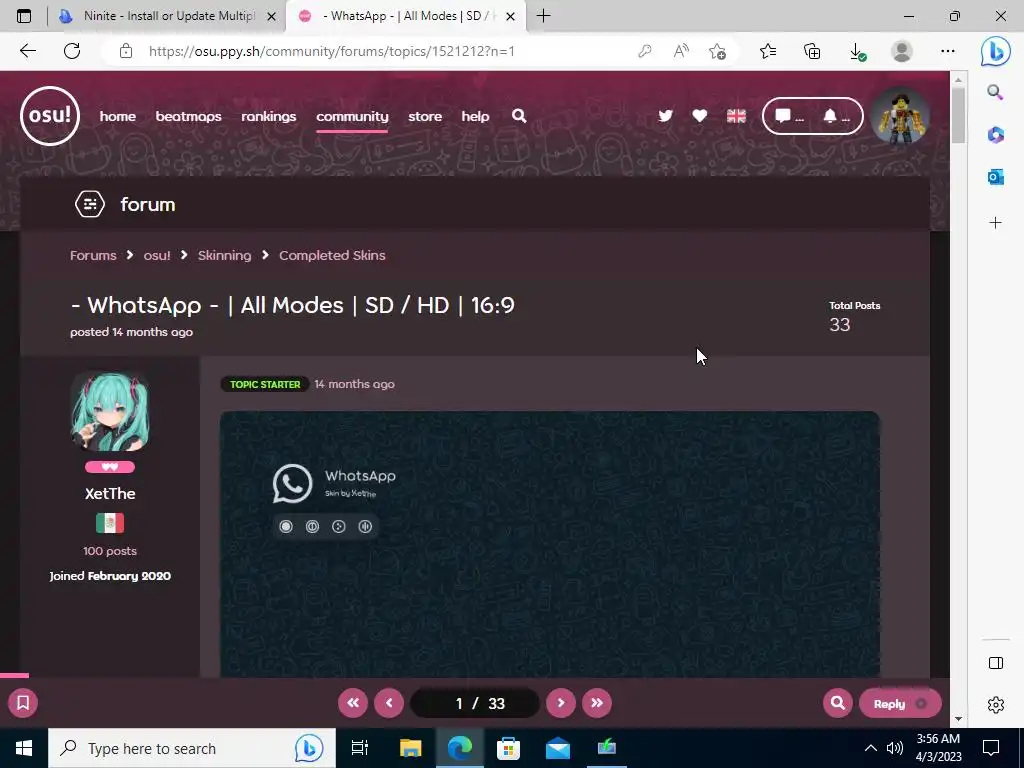Open File Explorer from taskbar

coord(411,748)
